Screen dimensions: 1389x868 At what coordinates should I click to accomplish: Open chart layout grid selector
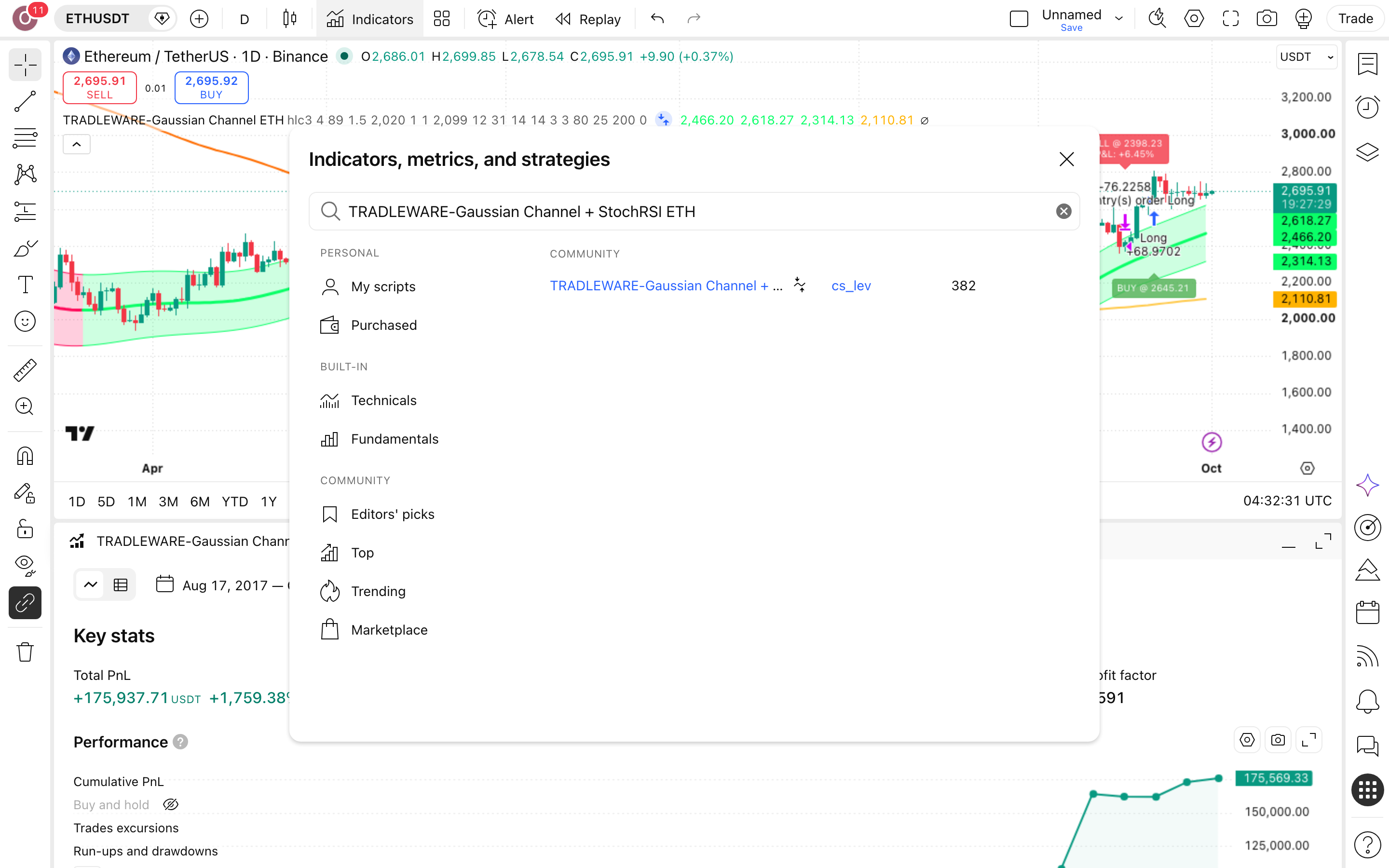[441, 19]
